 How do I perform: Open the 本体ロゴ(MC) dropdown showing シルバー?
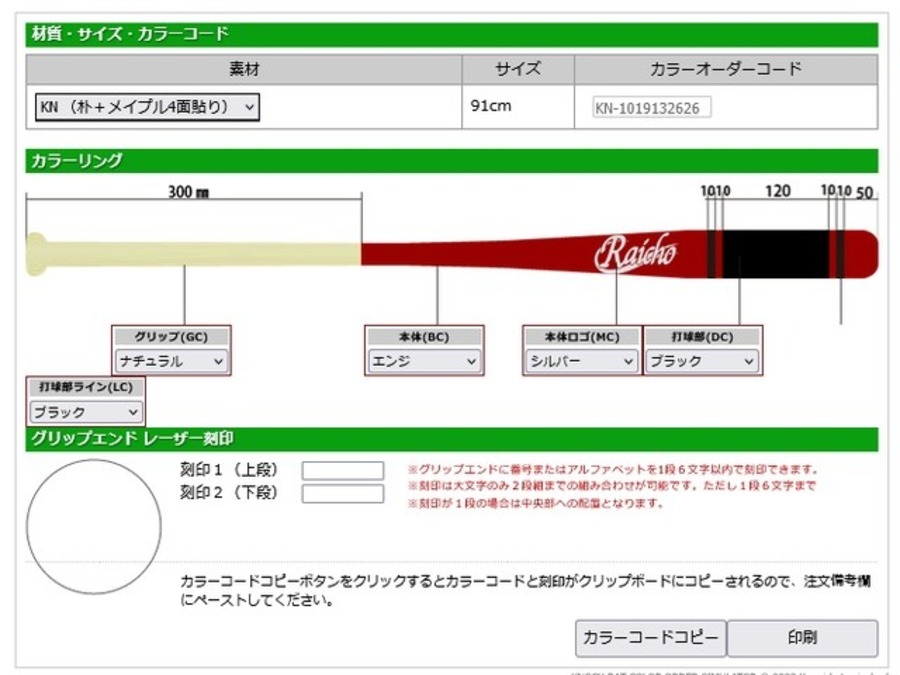[x=581, y=361]
